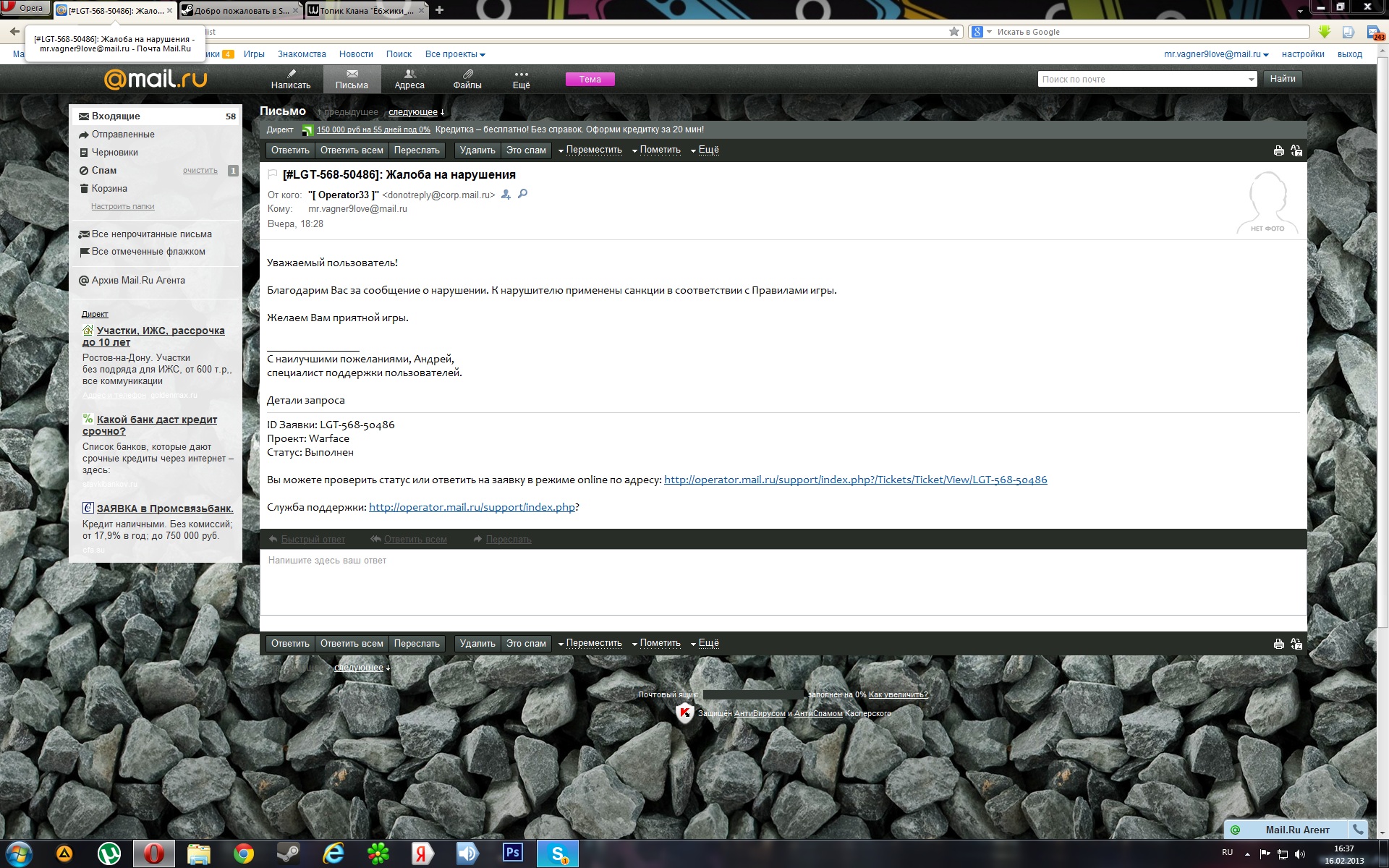The width and height of the screenshot is (1389, 868).
Task: Click search-by-sender magnifier icon
Action: [522, 194]
